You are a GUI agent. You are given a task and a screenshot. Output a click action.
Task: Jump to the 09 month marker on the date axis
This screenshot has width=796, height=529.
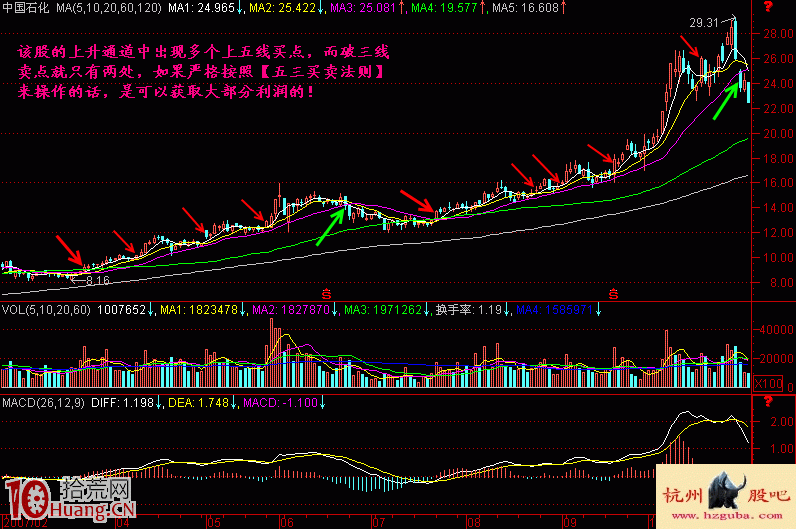tap(570, 523)
